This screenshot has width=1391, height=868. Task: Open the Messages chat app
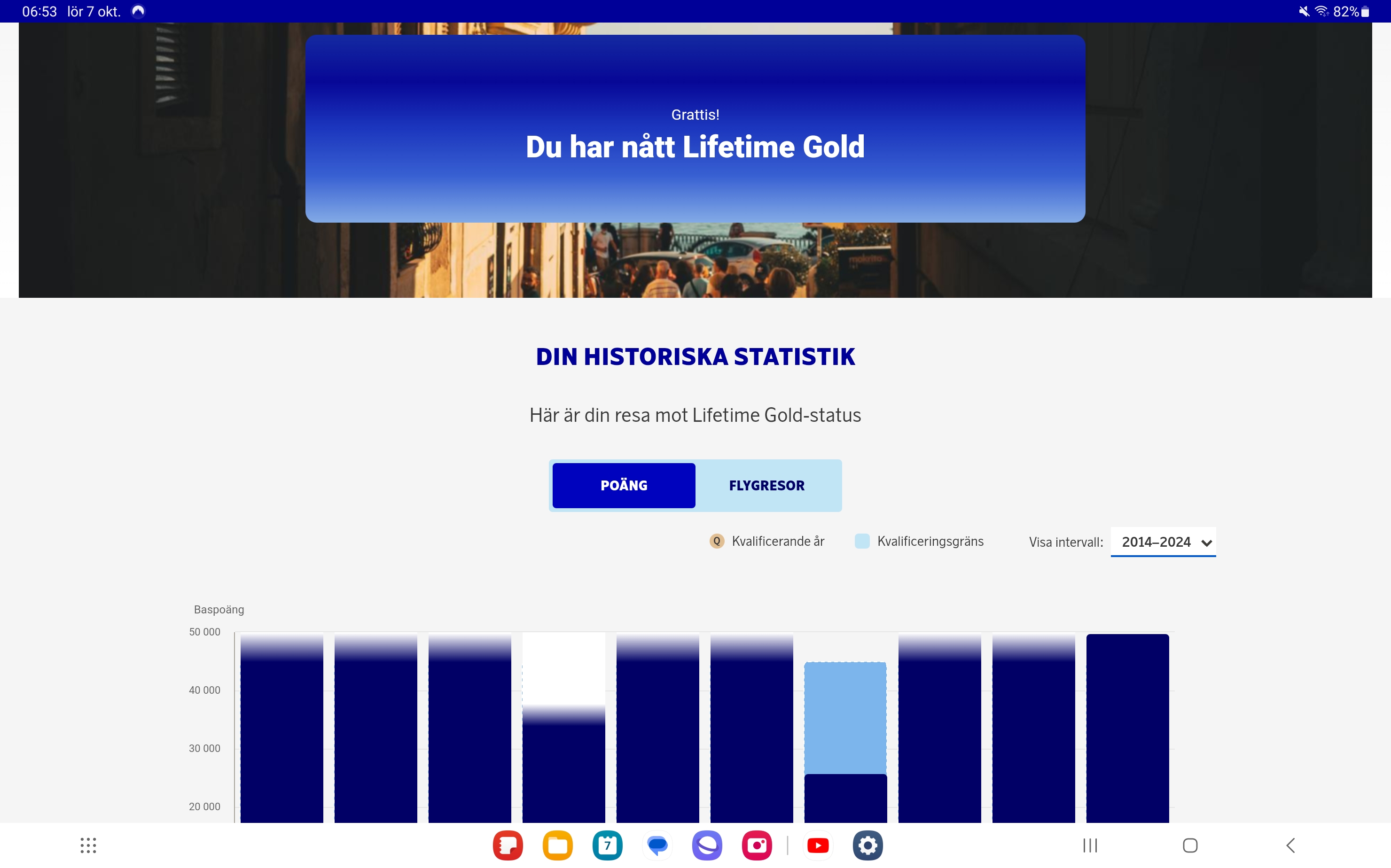pos(657,845)
